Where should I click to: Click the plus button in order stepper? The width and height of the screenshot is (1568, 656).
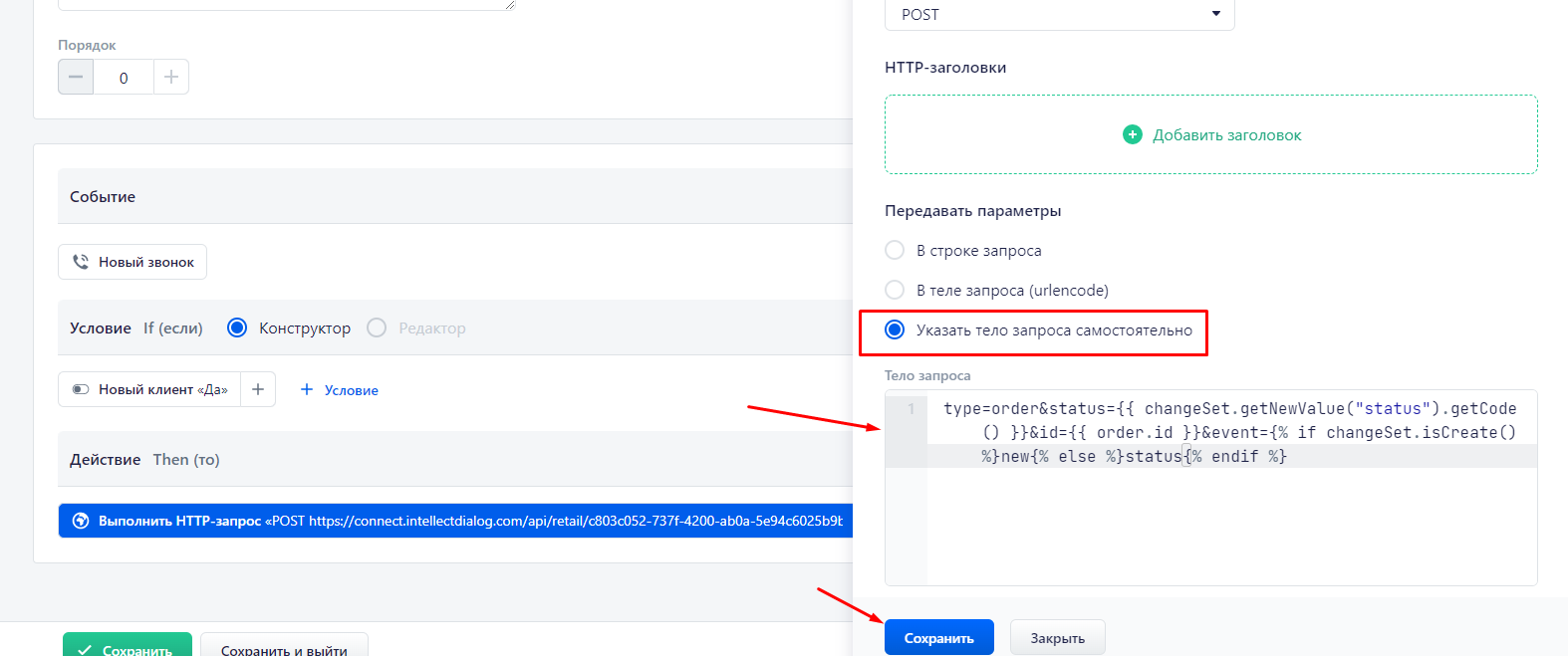(171, 77)
